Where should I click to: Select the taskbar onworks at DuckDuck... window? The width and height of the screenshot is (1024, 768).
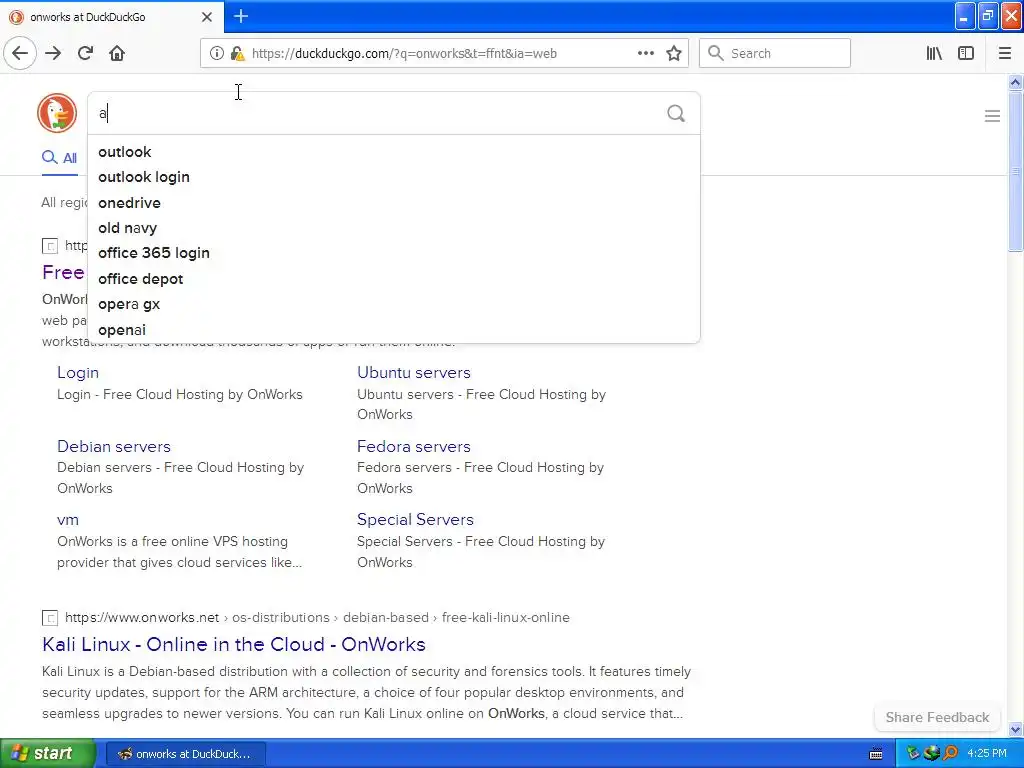(x=185, y=754)
